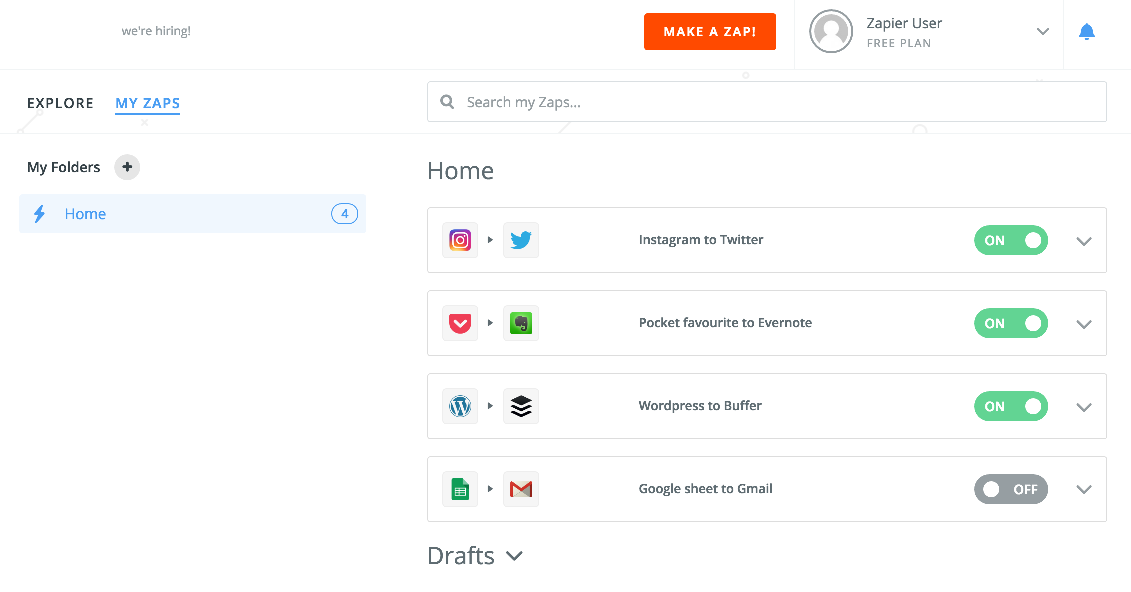The image size is (1131, 592).
Task: Add a new folder with plus button
Action: (127, 167)
